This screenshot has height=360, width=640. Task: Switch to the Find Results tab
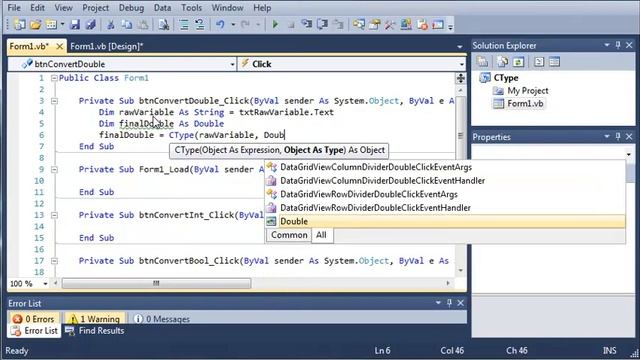click(95, 331)
